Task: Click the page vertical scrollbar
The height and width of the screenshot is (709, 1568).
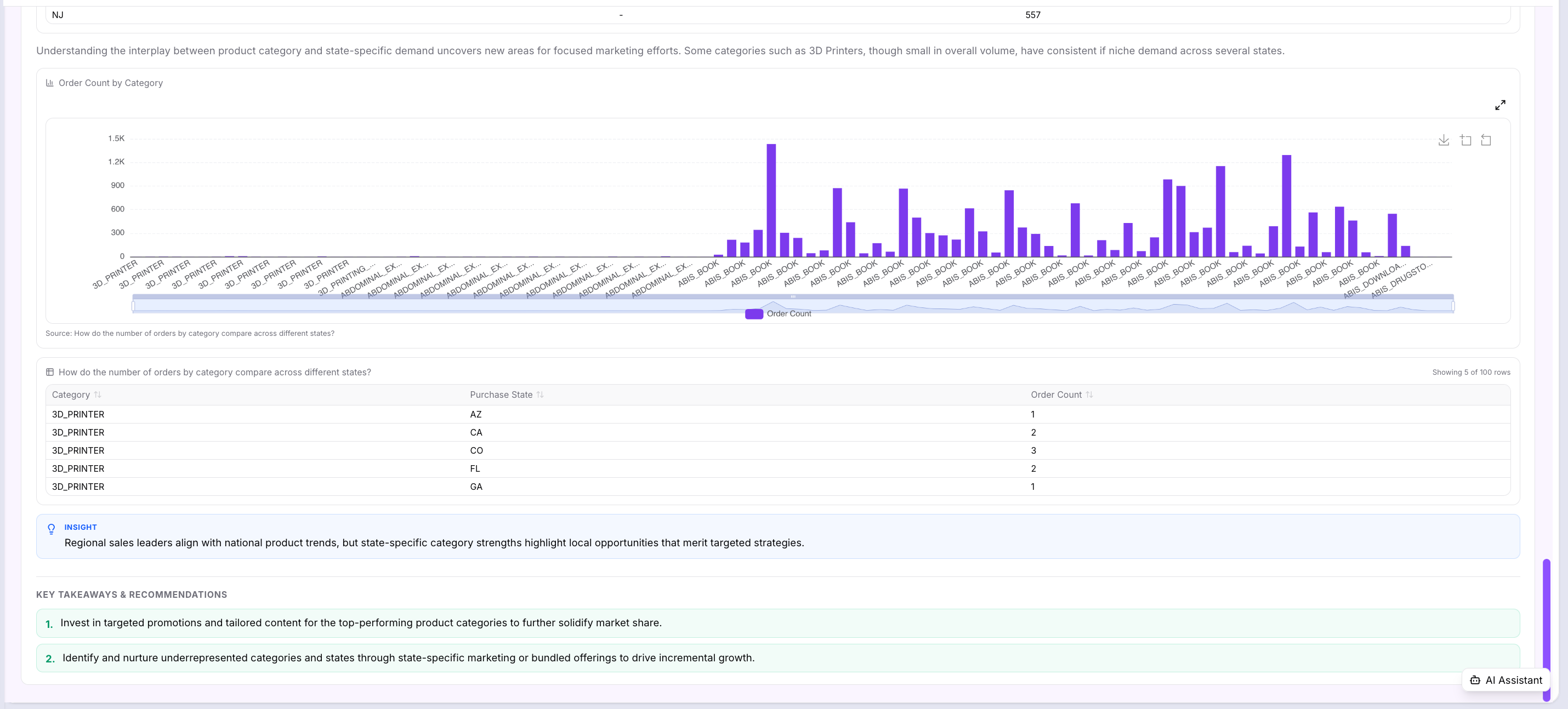Action: 1546,630
